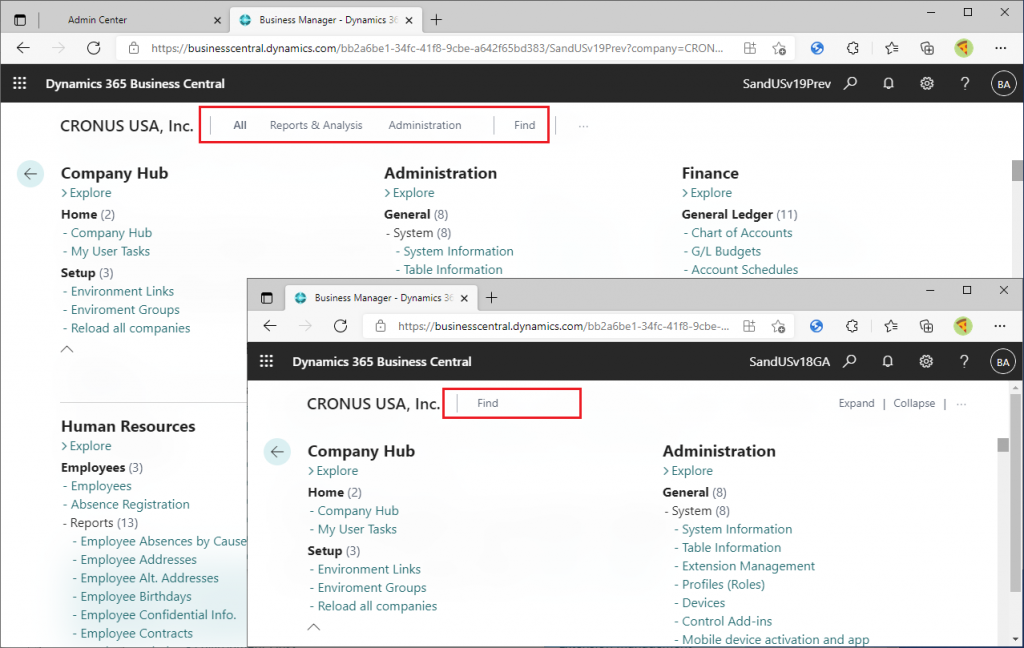The image size is (1024, 648).
Task: Click the round back arrow beside Company Hub in the SandUSv18GA window
Action: click(277, 451)
